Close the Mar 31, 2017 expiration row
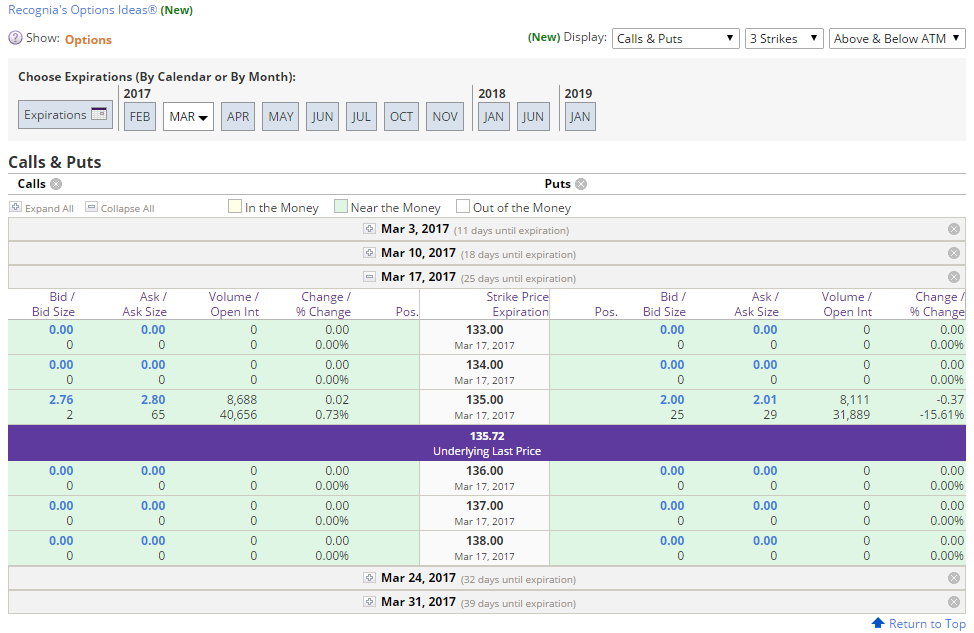The image size is (974, 633). [954, 602]
